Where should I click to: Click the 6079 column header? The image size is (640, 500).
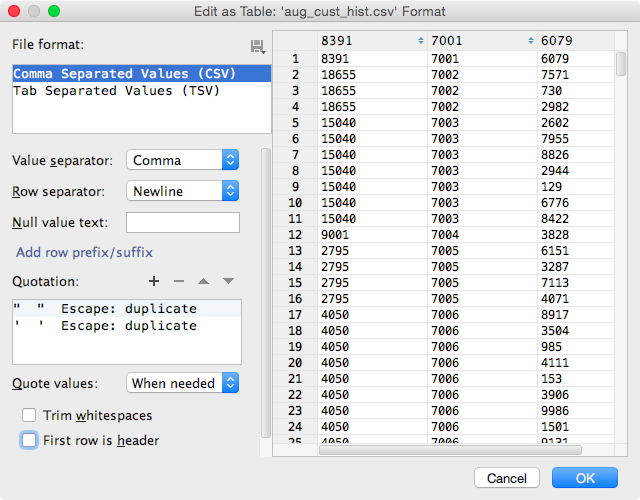576,41
